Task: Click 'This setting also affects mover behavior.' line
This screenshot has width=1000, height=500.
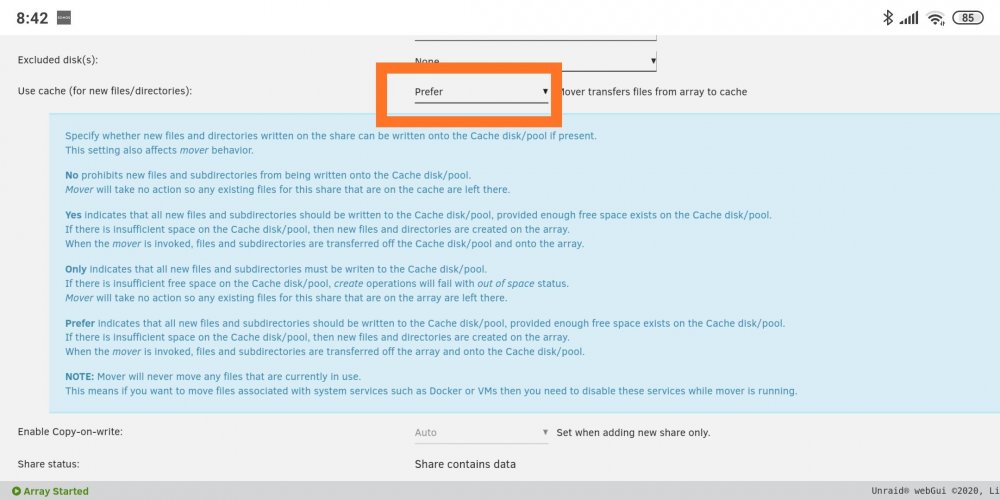Action: coord(159,151)
